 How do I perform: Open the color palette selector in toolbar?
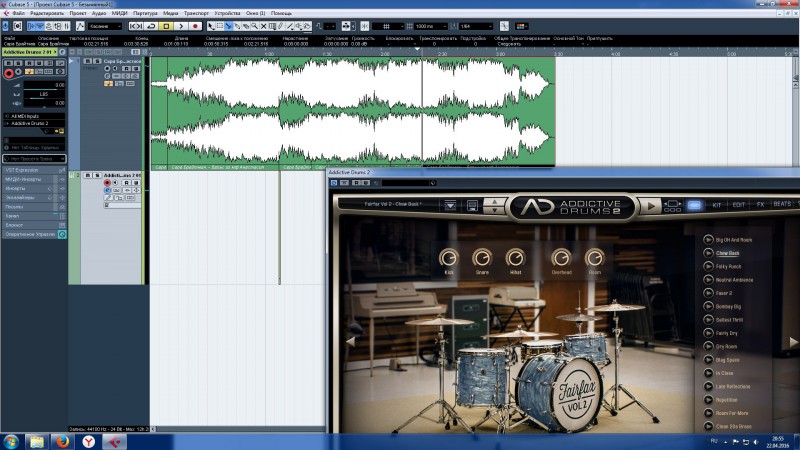521,26
